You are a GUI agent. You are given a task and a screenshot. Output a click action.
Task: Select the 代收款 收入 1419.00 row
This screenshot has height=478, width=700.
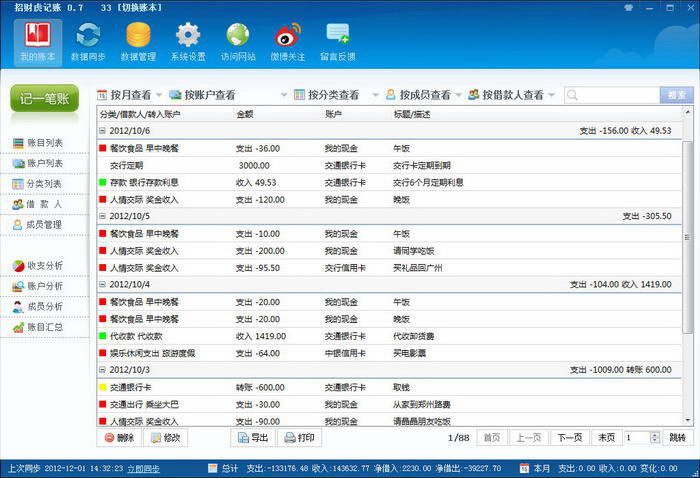389,336
